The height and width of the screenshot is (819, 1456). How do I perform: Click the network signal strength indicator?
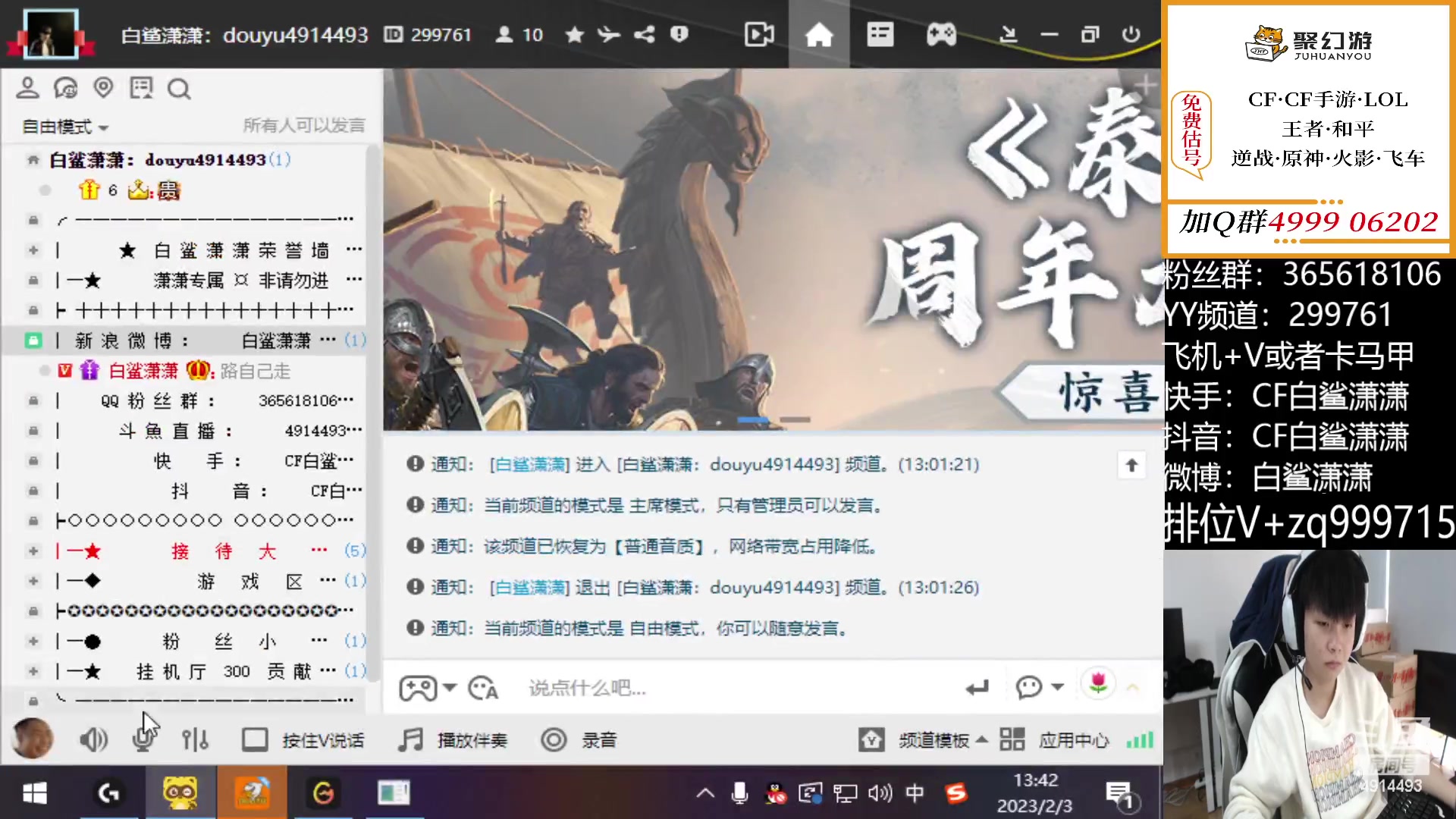[x=1140, y=739]
